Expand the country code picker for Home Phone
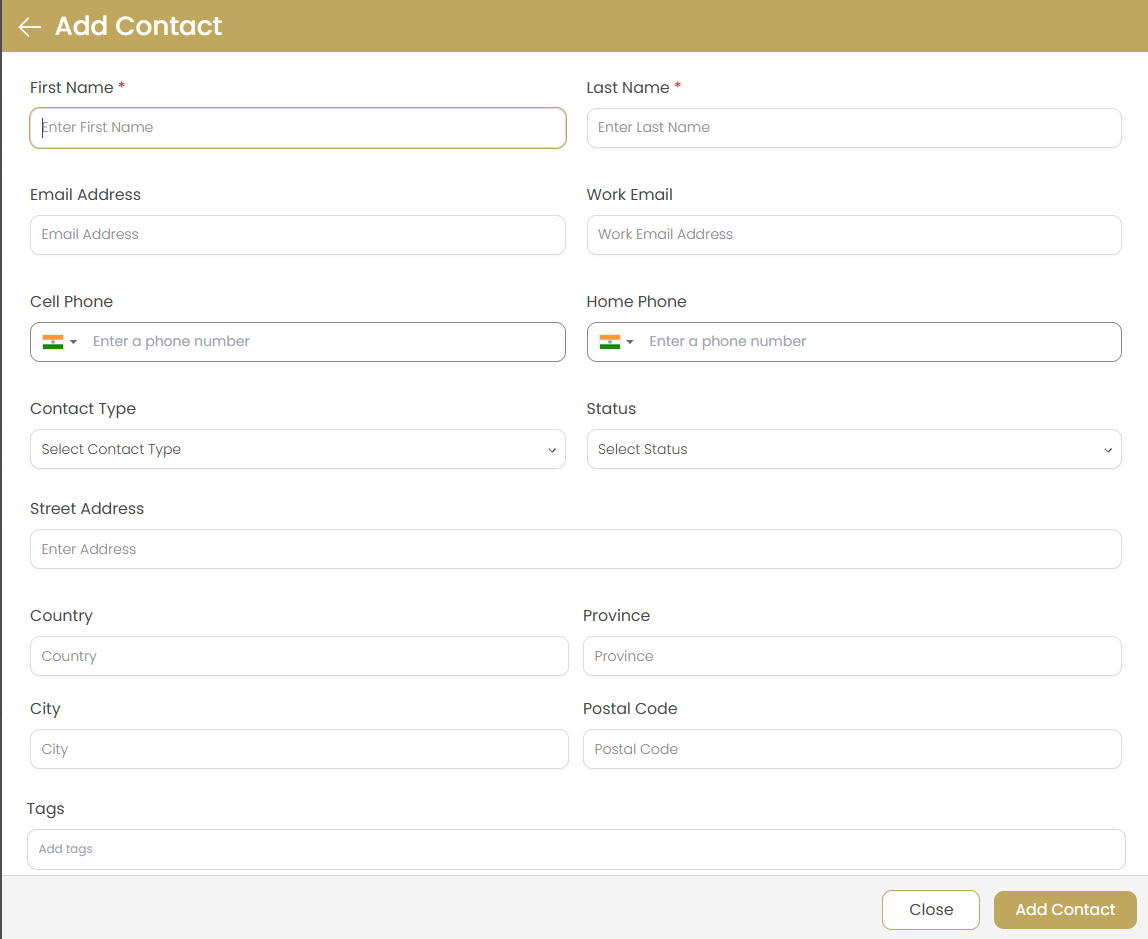This screenshot has width=1148, height=939. pyautogui.click(x=629, y=341)
